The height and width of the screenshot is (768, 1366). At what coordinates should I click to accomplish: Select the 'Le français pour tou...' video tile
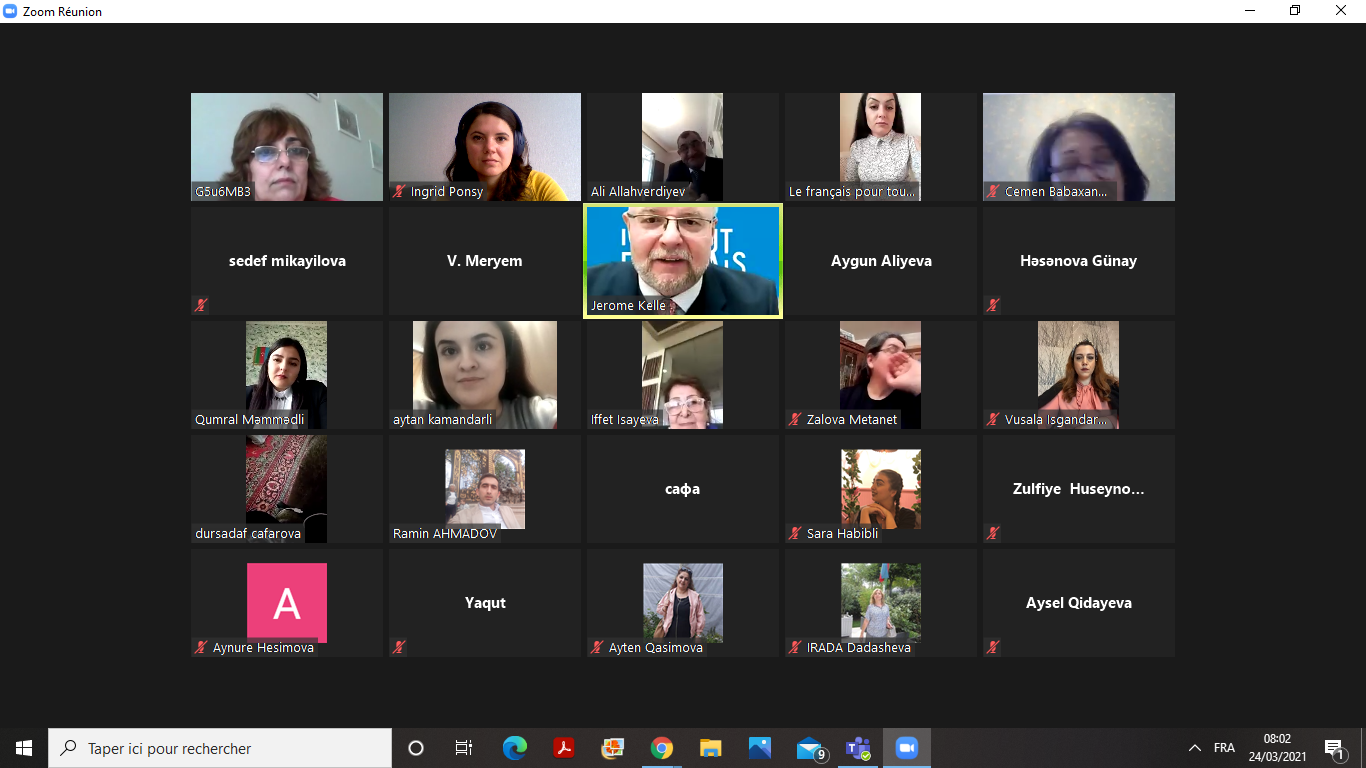(x=881, y=147)
